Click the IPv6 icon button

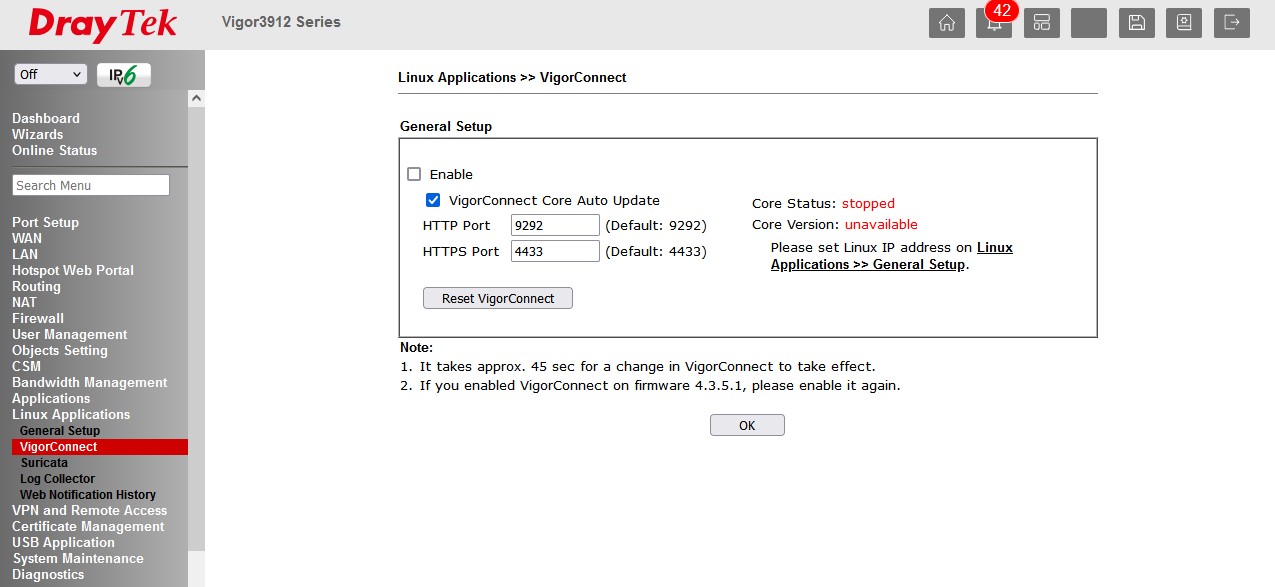click(123, 75)
